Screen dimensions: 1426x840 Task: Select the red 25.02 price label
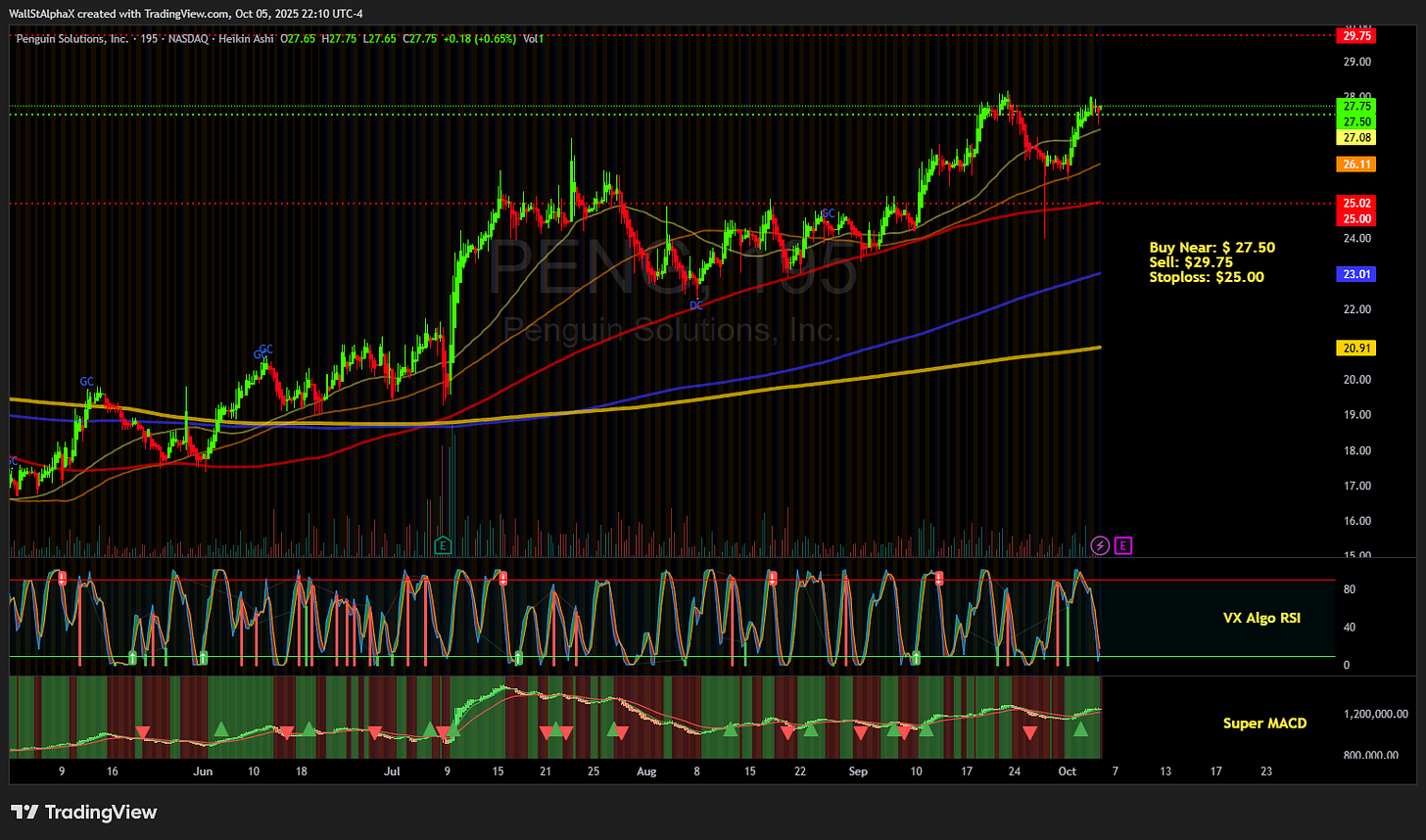point(1356,203)
